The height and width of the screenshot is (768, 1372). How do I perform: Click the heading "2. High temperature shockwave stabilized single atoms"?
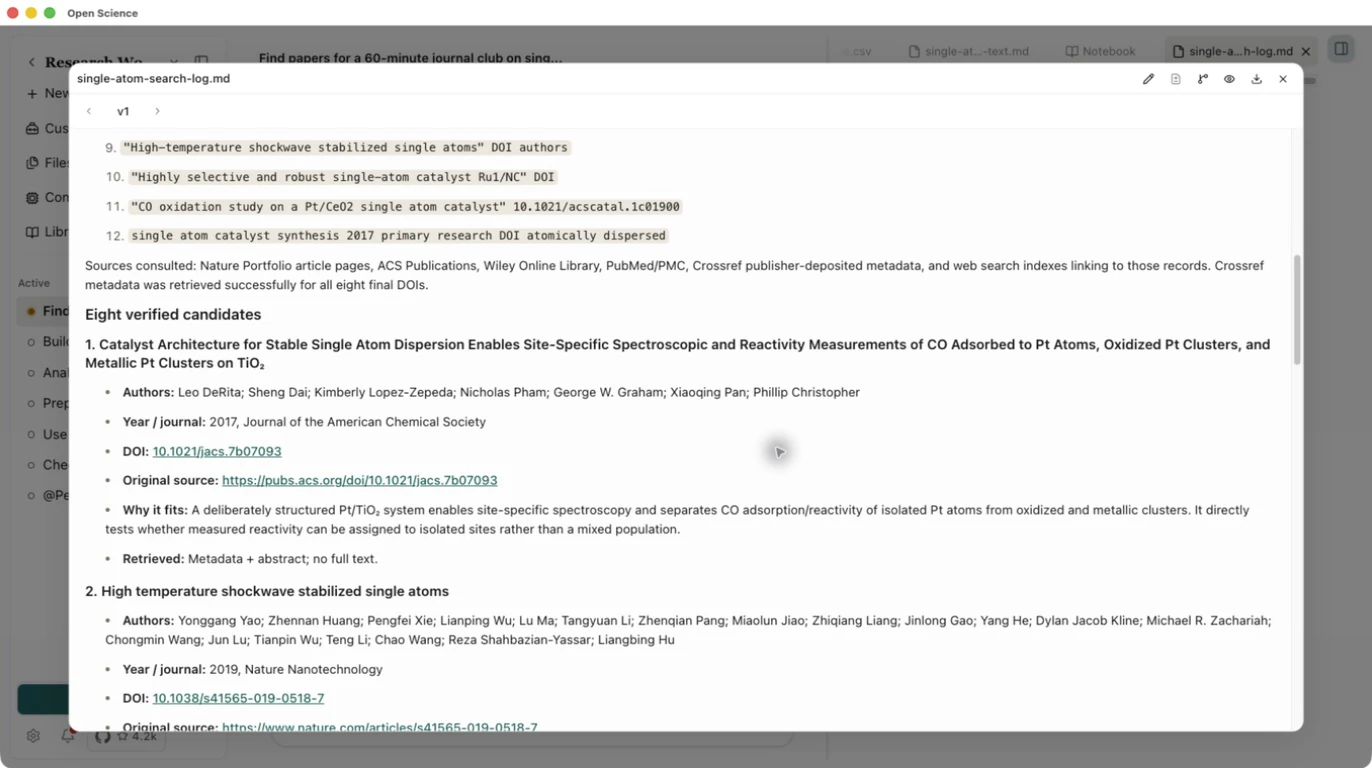267,592
